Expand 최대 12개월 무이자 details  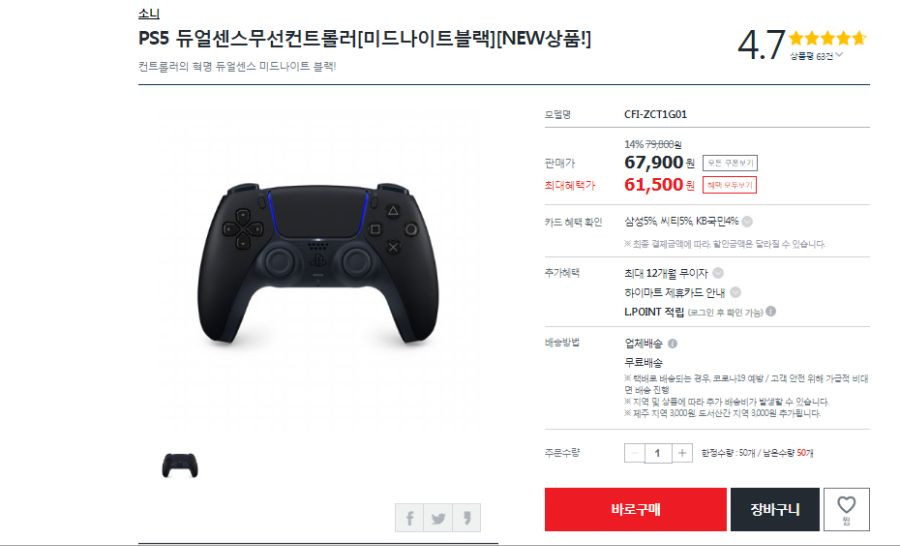point(718,273)
